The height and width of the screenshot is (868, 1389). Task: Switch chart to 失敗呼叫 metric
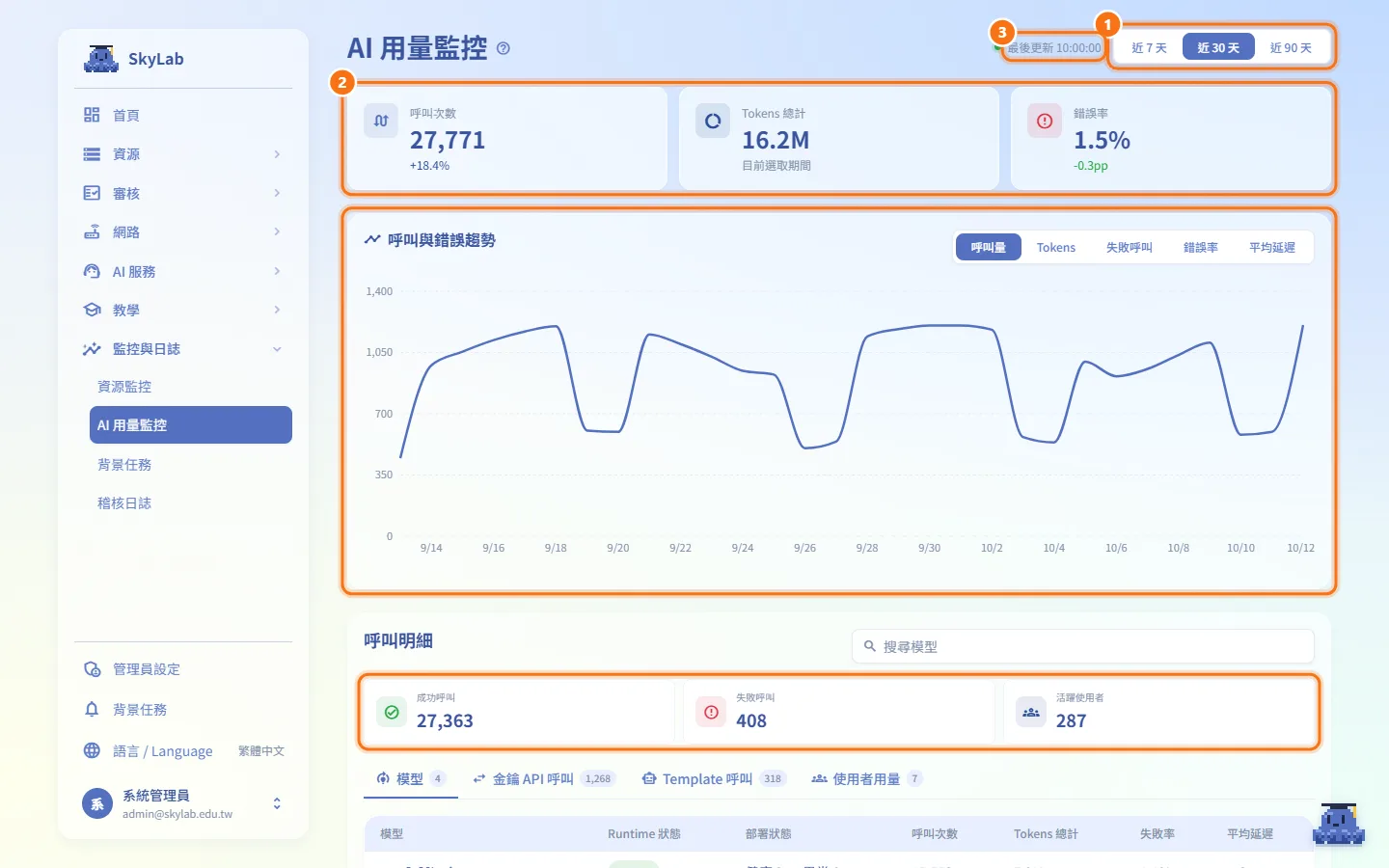coord(1130,248)
